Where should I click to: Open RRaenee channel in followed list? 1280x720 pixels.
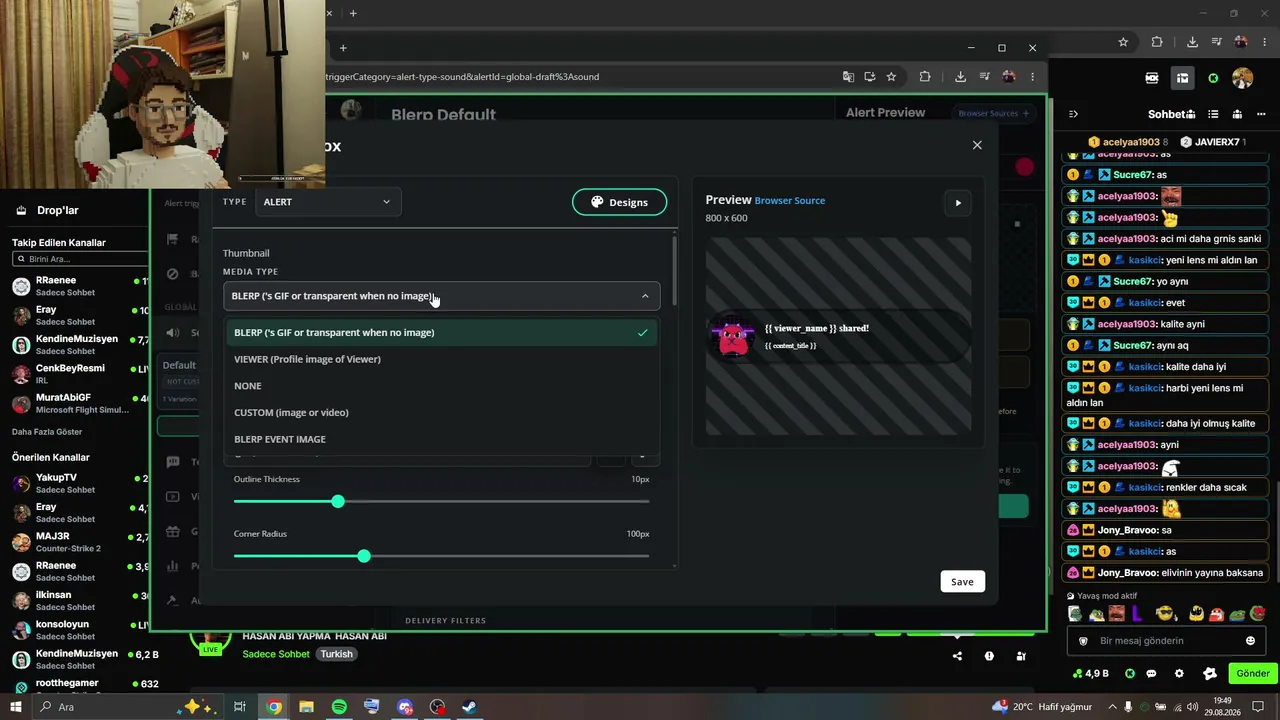(80, 287)
